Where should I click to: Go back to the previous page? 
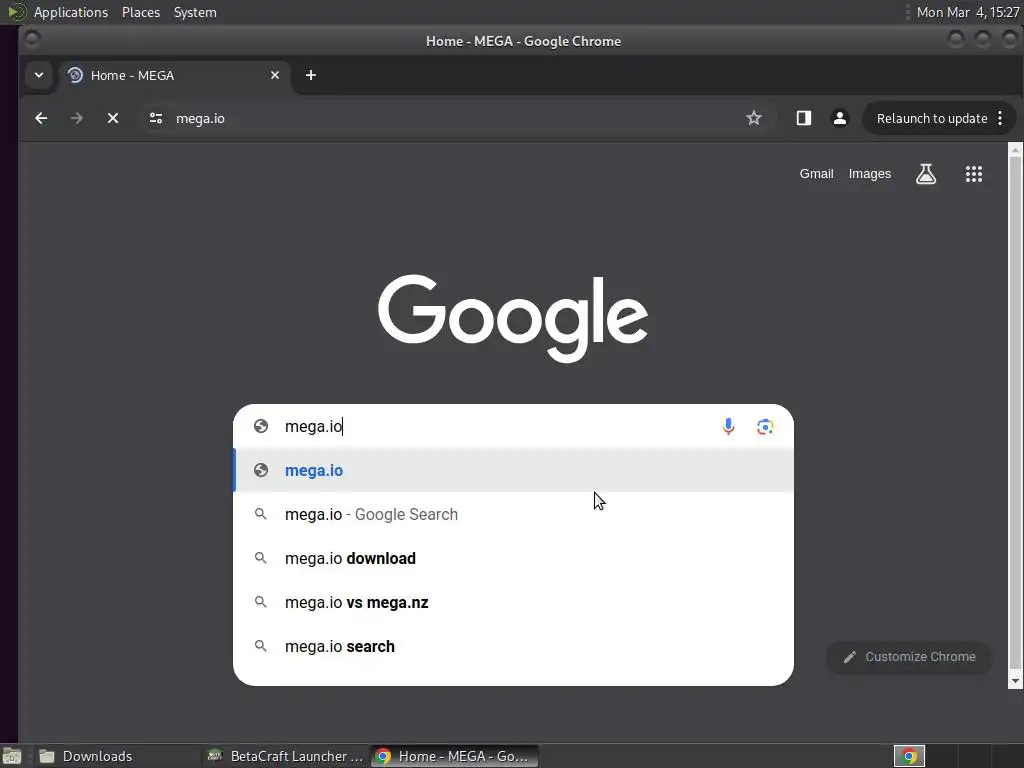[x=41, y=118]
